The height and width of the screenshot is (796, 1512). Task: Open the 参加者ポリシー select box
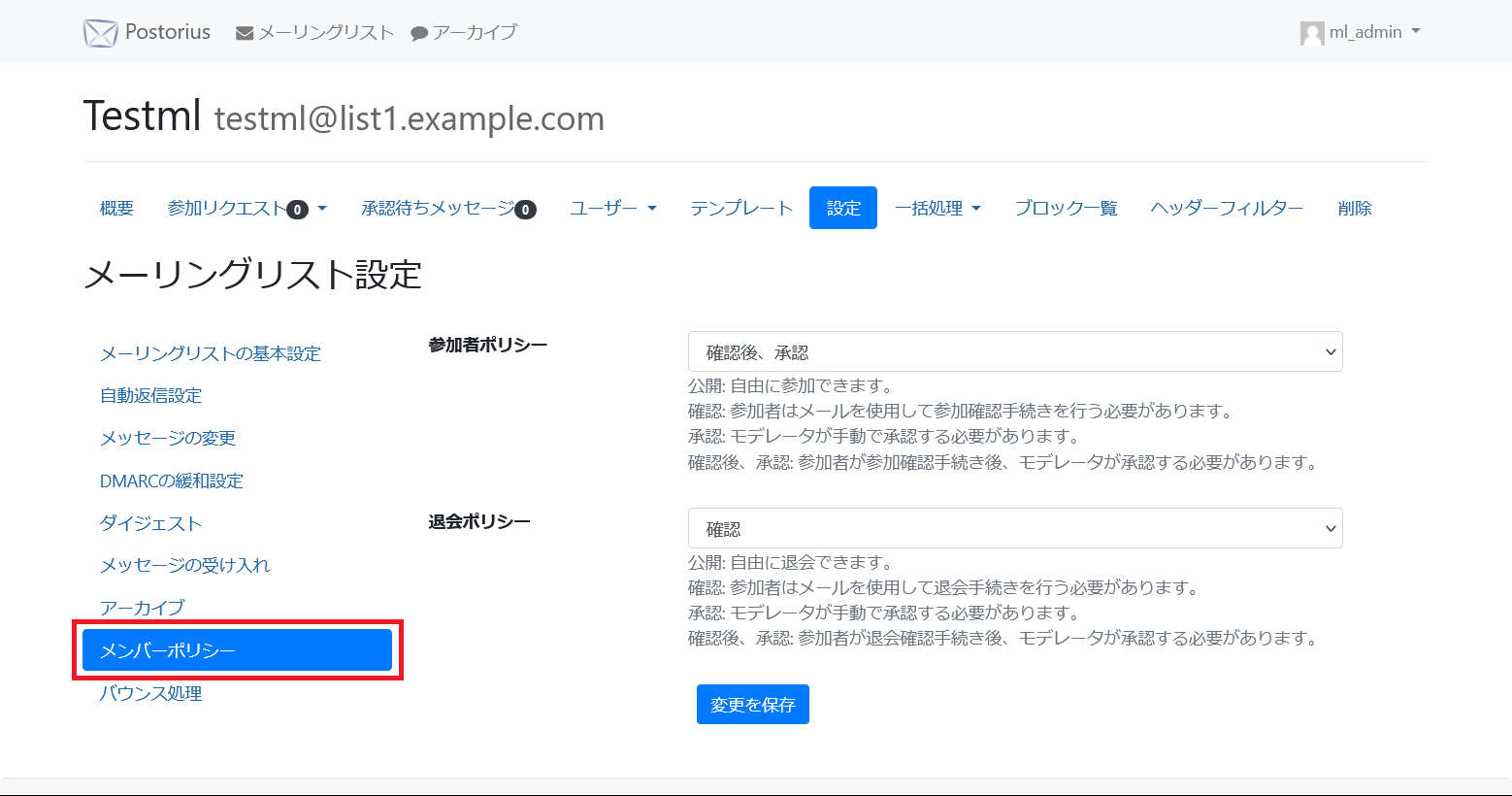point(1015,351)
